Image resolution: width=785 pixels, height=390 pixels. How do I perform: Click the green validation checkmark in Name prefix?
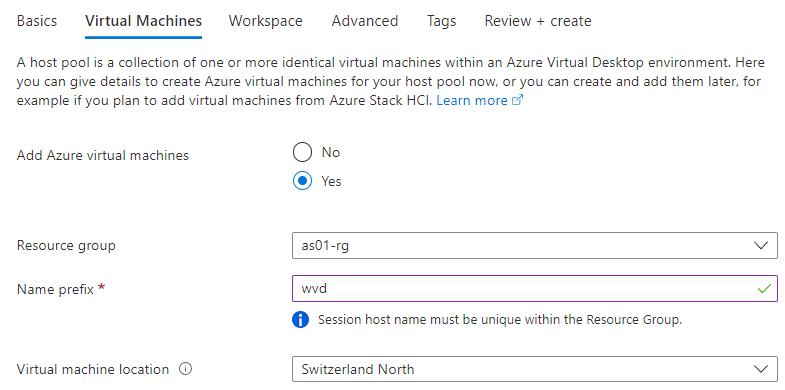(763, 289)
